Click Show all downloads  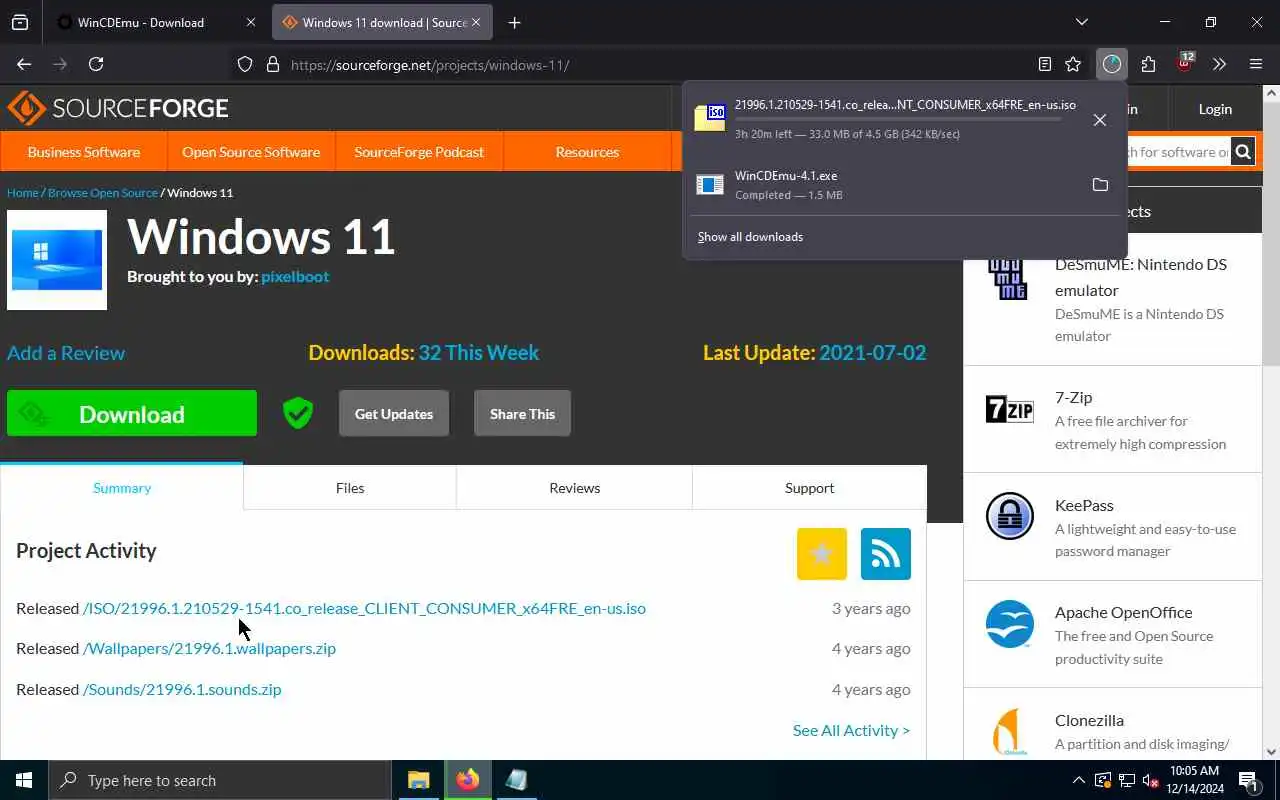click(x=750, y=237)
